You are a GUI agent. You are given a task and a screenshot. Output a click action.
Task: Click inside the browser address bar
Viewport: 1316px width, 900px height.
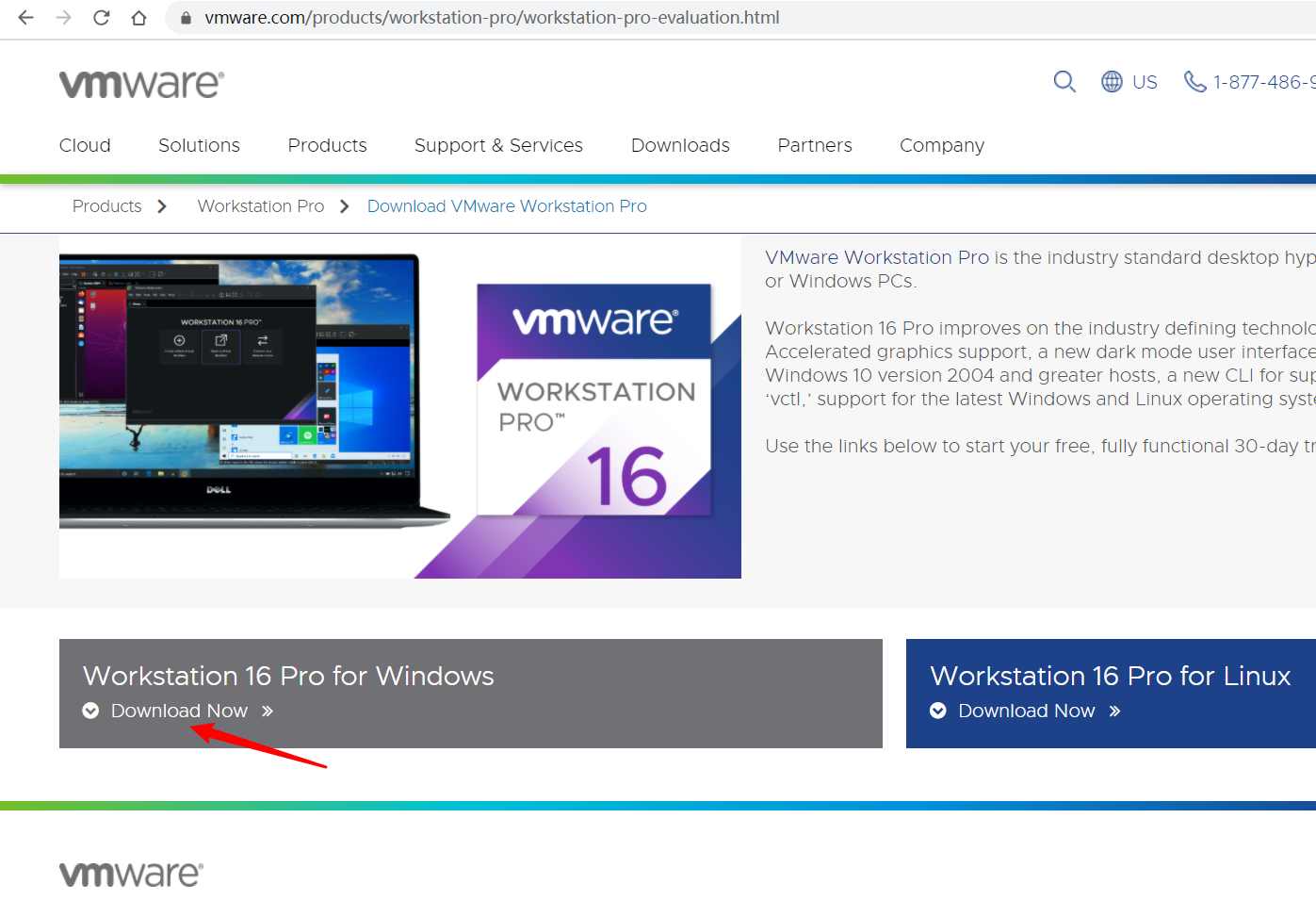[565, 17]
